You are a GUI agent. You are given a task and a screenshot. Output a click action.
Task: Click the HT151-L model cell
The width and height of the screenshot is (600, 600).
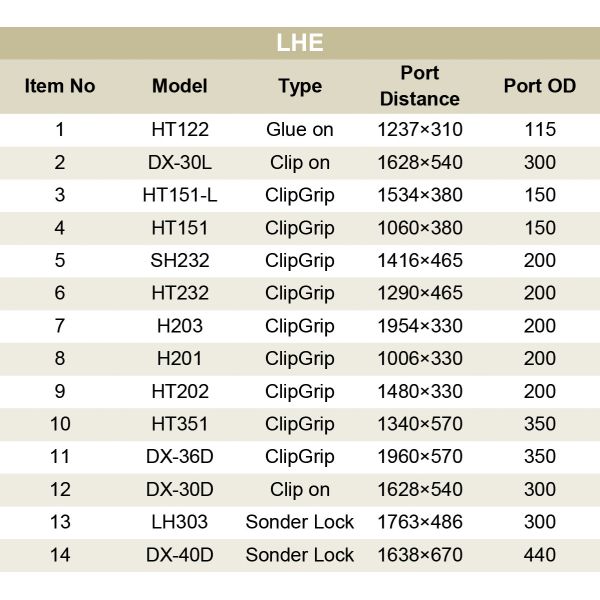(180, 195)
